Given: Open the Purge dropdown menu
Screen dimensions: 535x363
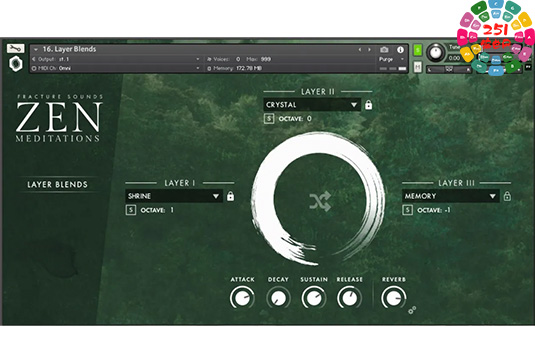Looking at the screenshot, I should point(391,59).
